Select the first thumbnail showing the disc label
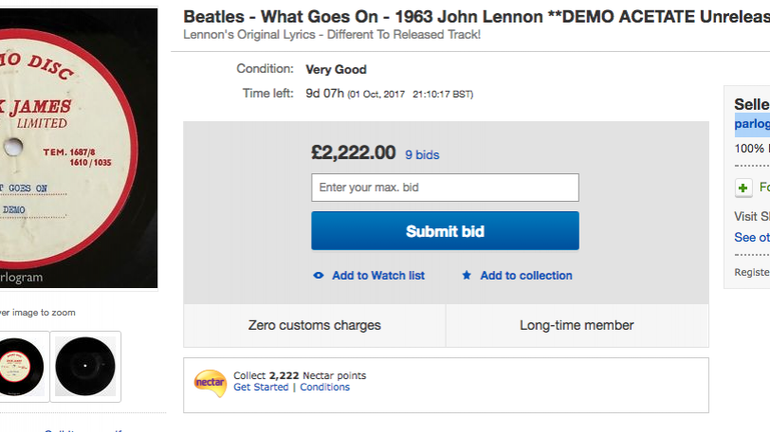Screen dimensions: 770x432 pyautogui.click(x=21, y=366)
